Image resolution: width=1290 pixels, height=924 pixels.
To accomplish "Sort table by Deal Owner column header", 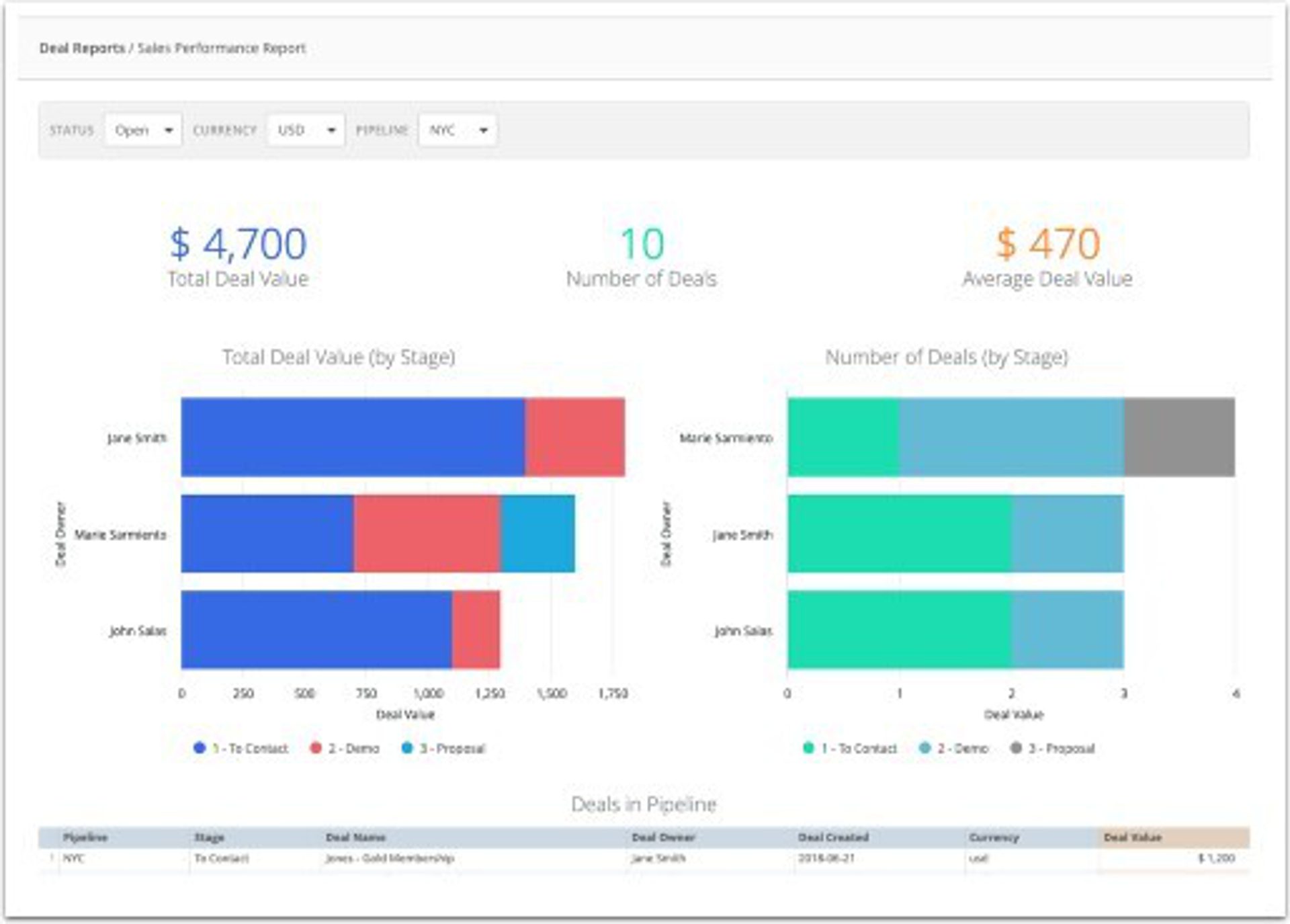I will [x=663, y=837].
